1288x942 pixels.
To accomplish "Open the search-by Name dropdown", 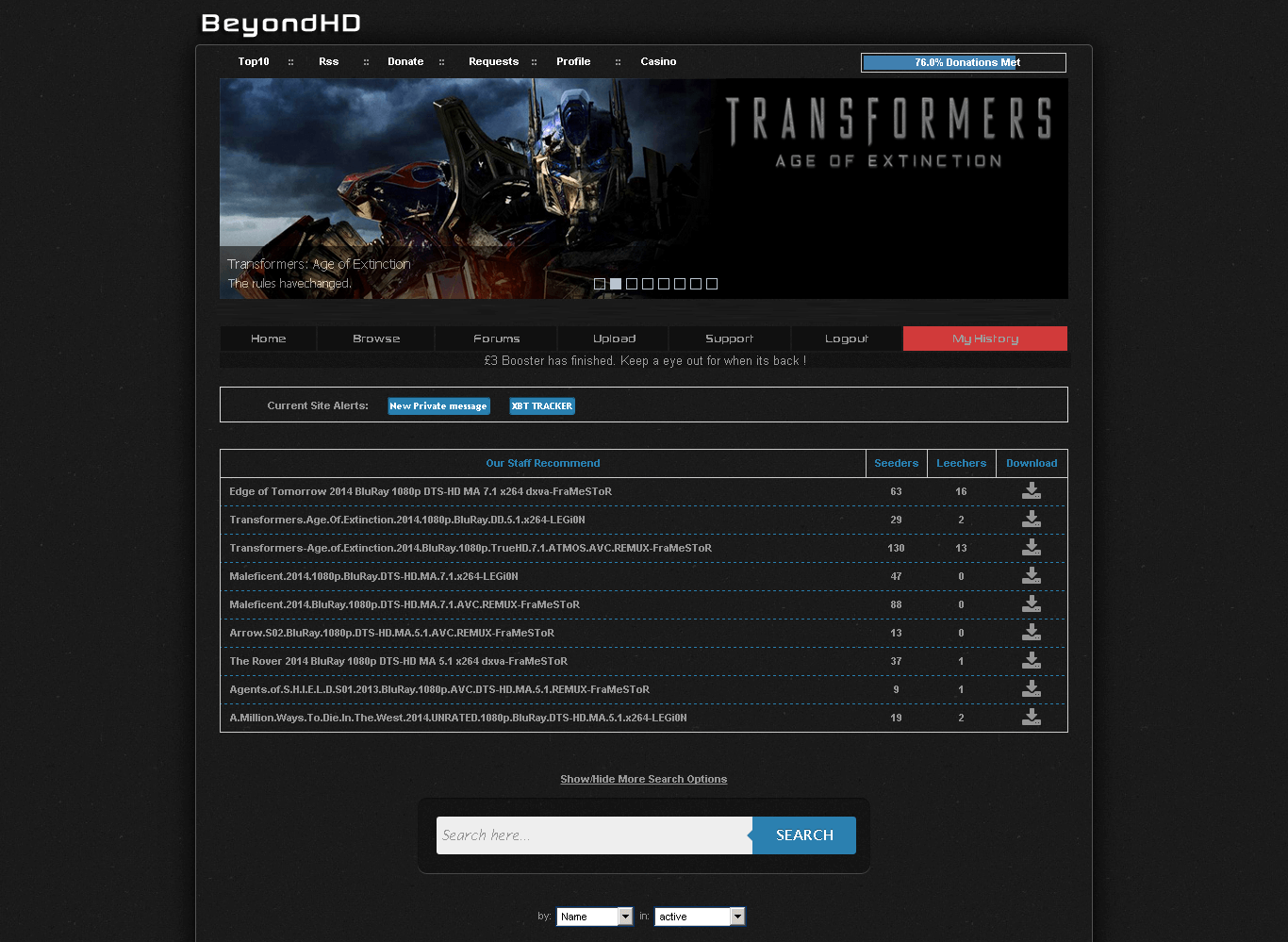I will (x=595, y=917).
